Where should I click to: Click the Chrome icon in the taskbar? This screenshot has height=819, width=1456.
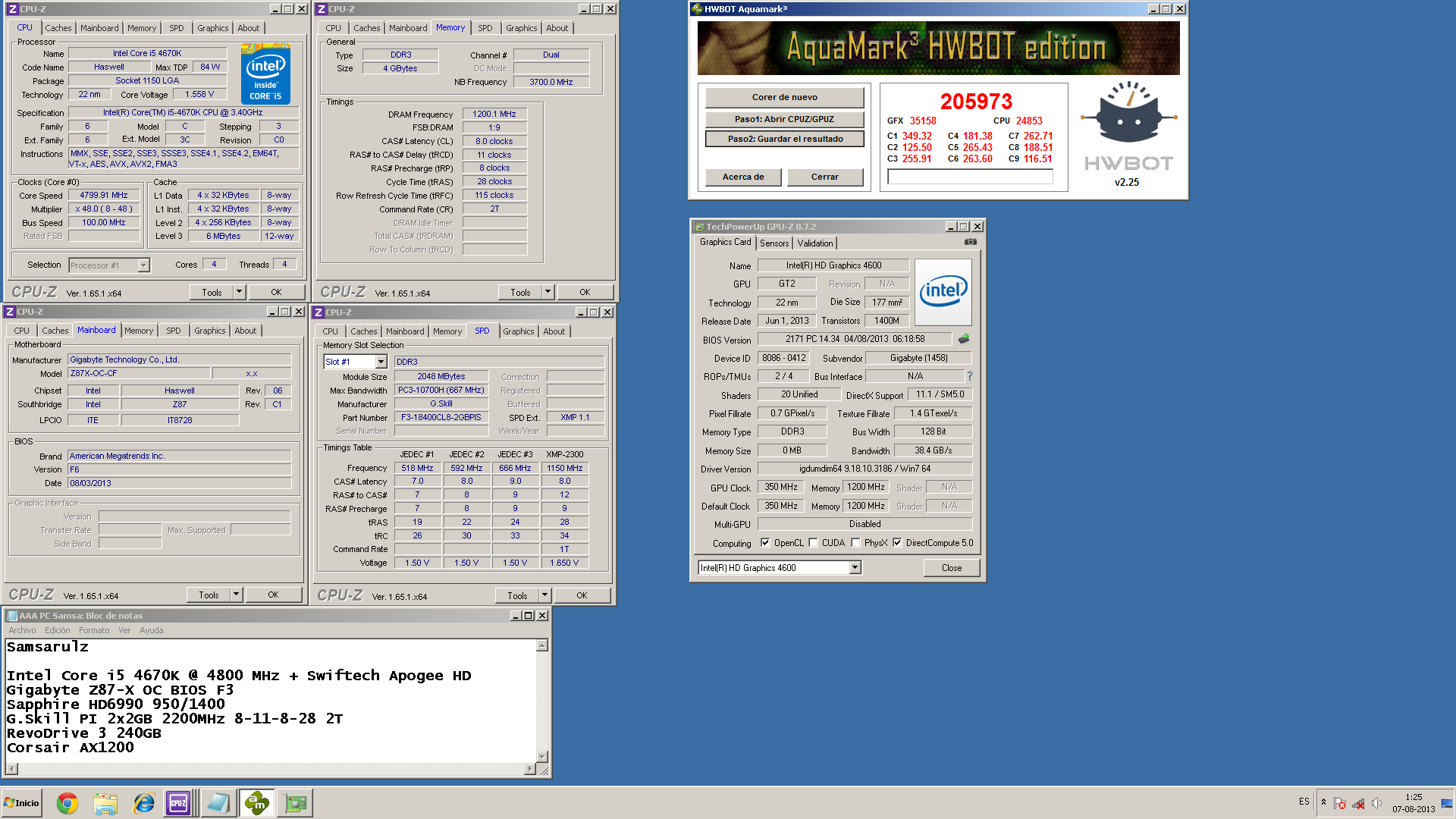(x=67, y=803)
